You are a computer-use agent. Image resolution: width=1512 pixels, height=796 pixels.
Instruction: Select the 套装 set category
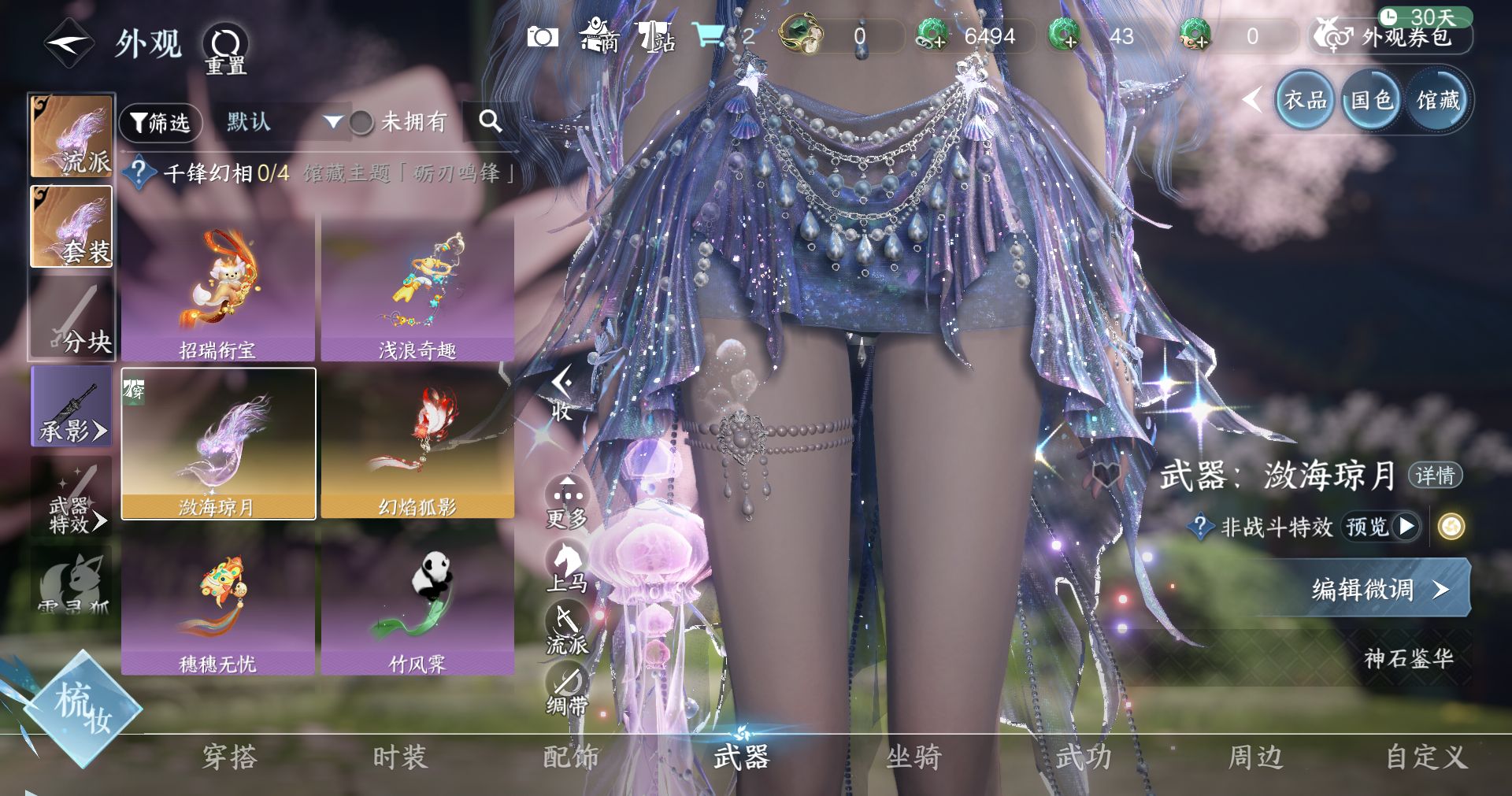click(x=72, y=227)
